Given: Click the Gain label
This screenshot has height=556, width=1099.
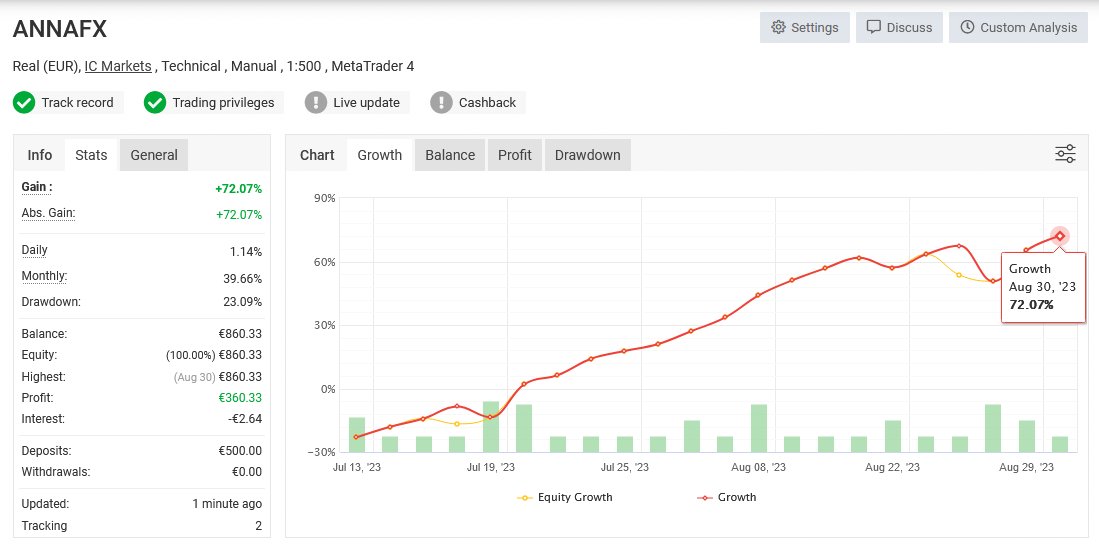Looking at the screenshot, I should pos(36,187).
